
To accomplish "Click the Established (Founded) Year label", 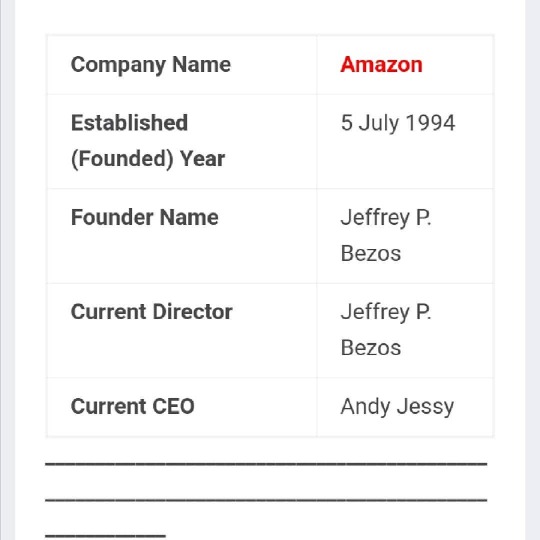I will point(148,141).
